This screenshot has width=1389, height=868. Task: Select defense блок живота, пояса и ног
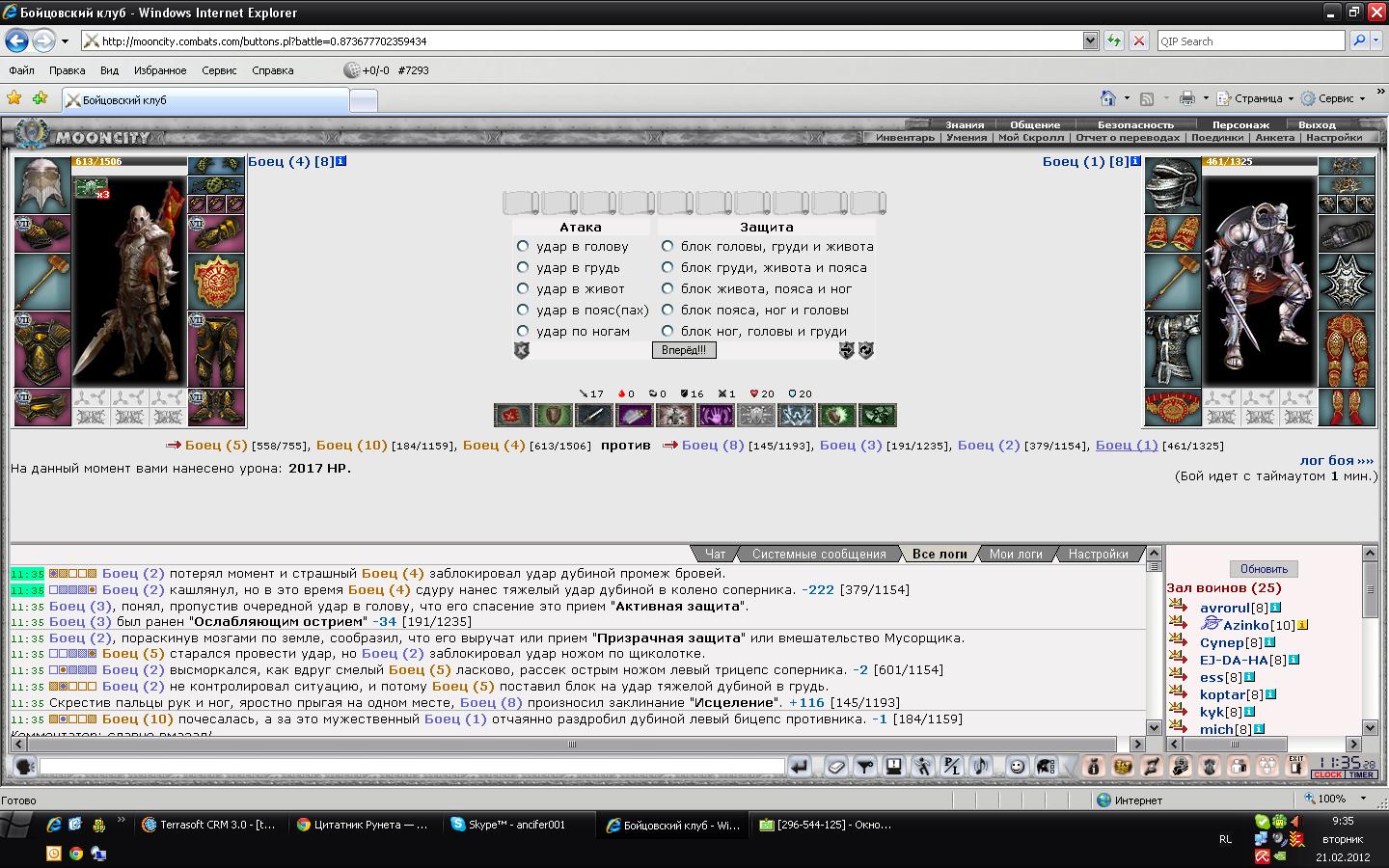pos(667,288)
